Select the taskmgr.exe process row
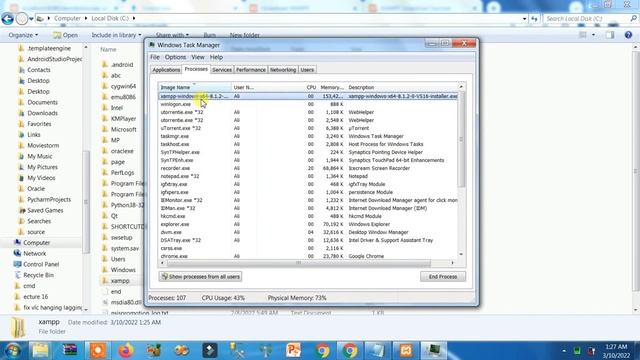The image size is (640, 360). coord(308,136)
